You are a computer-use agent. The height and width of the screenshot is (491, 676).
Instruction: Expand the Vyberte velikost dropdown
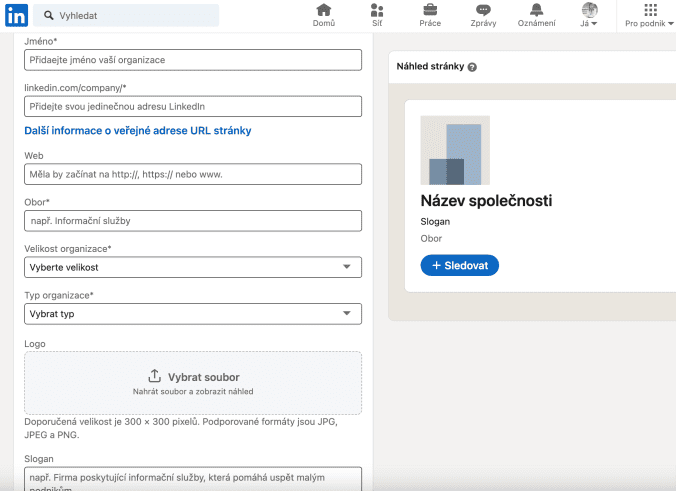pyautogui.click(x=193, y=267)
